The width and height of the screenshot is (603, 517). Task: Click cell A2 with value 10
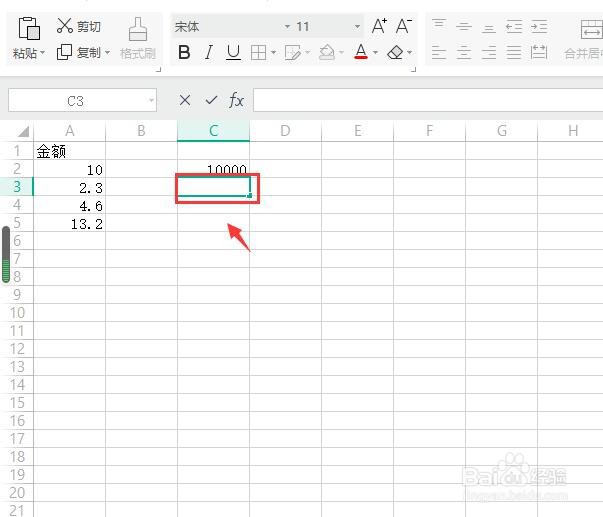(x=70, y=169)
